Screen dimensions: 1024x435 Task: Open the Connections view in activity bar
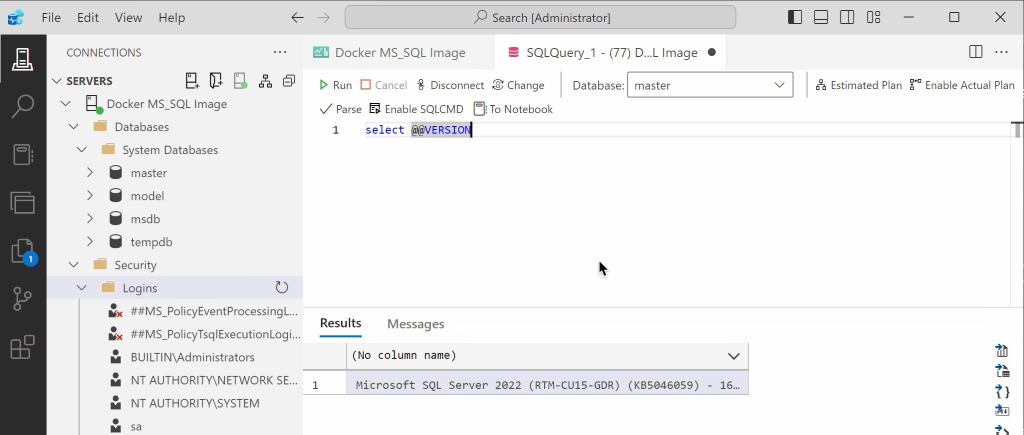[23, 60]
